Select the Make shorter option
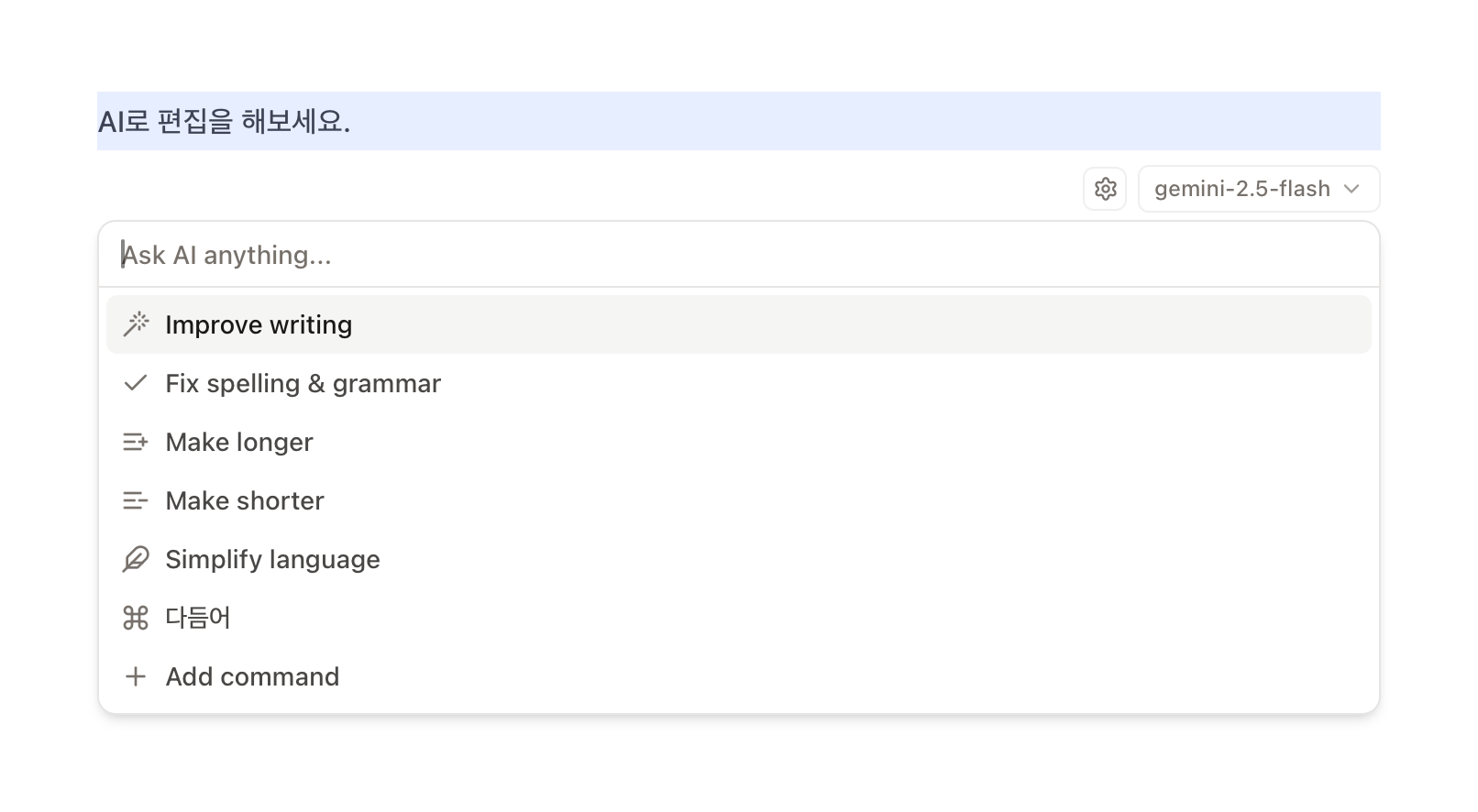This screenshot has height=812, width=1478. pos(739,500)
